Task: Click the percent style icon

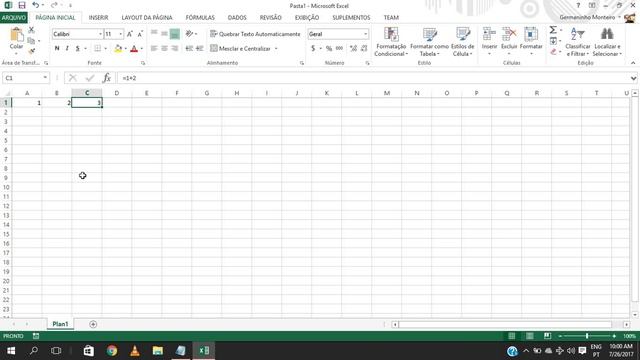Action: coord(329,49)
